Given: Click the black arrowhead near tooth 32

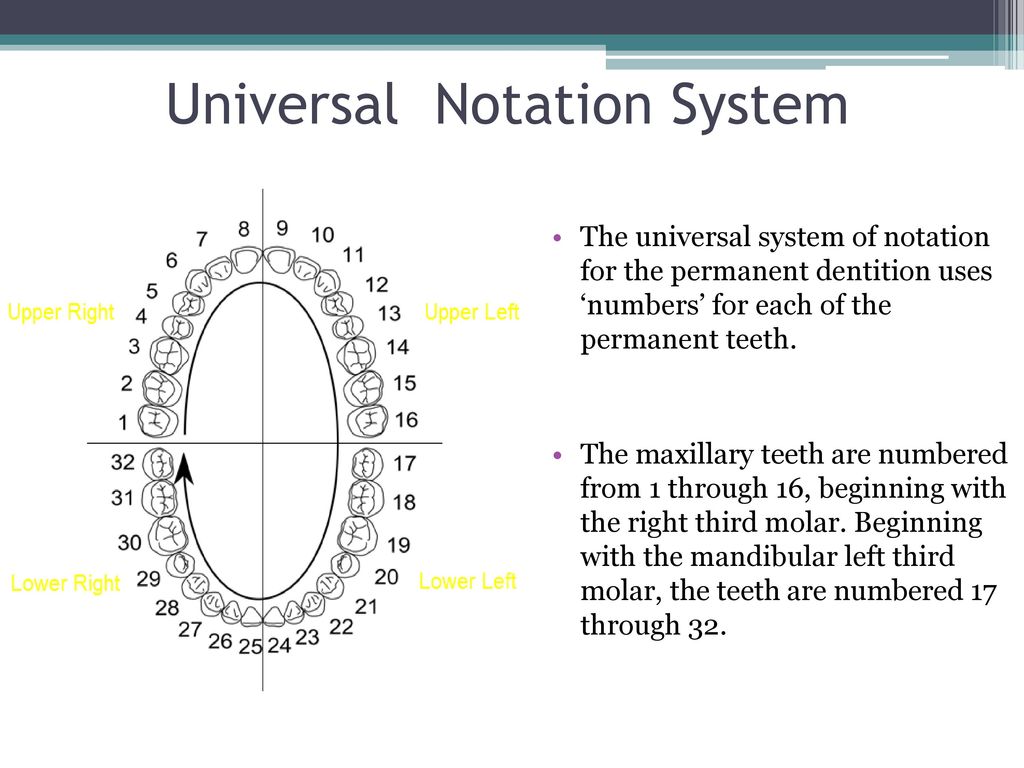Looking at the screenshot, I should click(185, 468).
